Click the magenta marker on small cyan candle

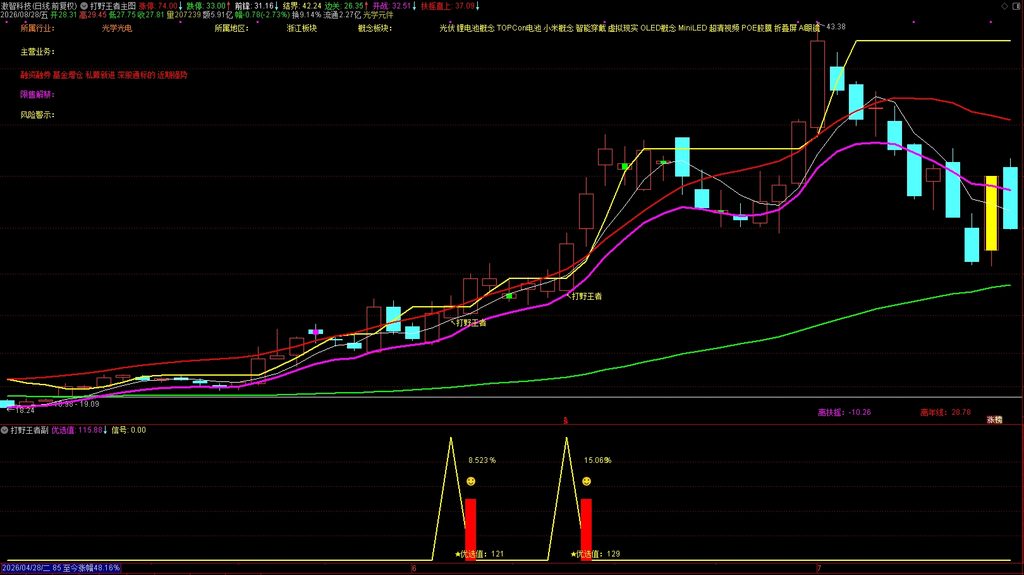tap(316, 332)
